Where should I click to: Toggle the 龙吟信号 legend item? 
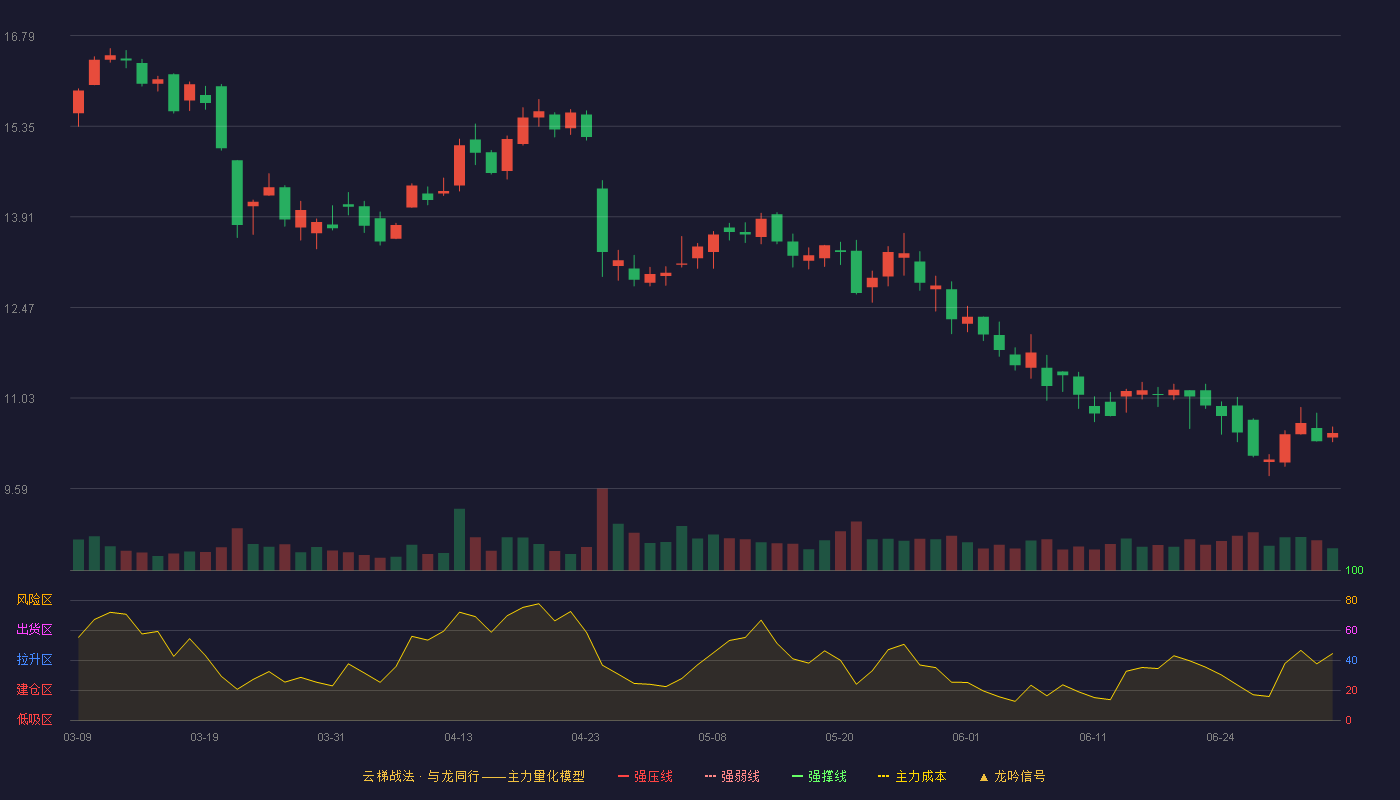pyautogui.click(x=1012, y=776)
